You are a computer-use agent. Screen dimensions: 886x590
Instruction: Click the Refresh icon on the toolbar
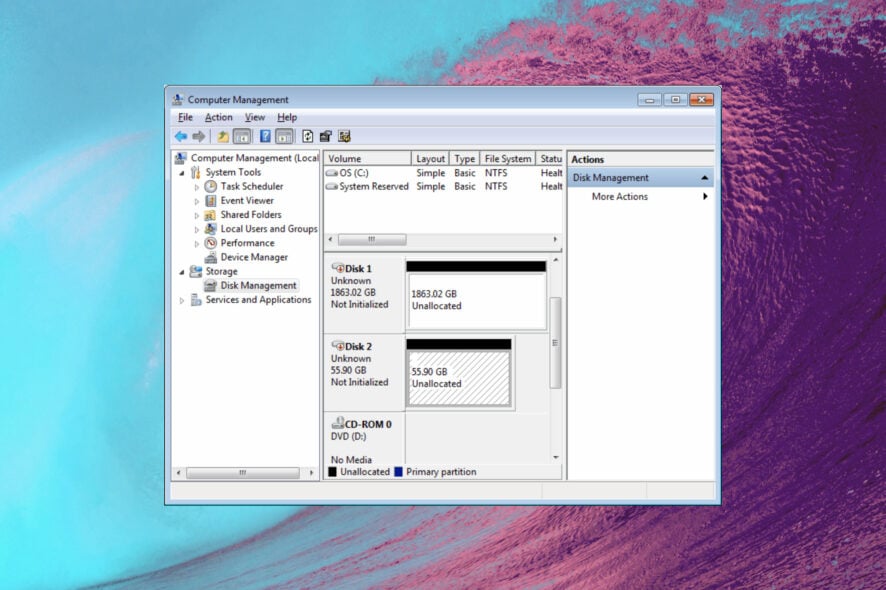pyautogui.click(x=309, y=135)
